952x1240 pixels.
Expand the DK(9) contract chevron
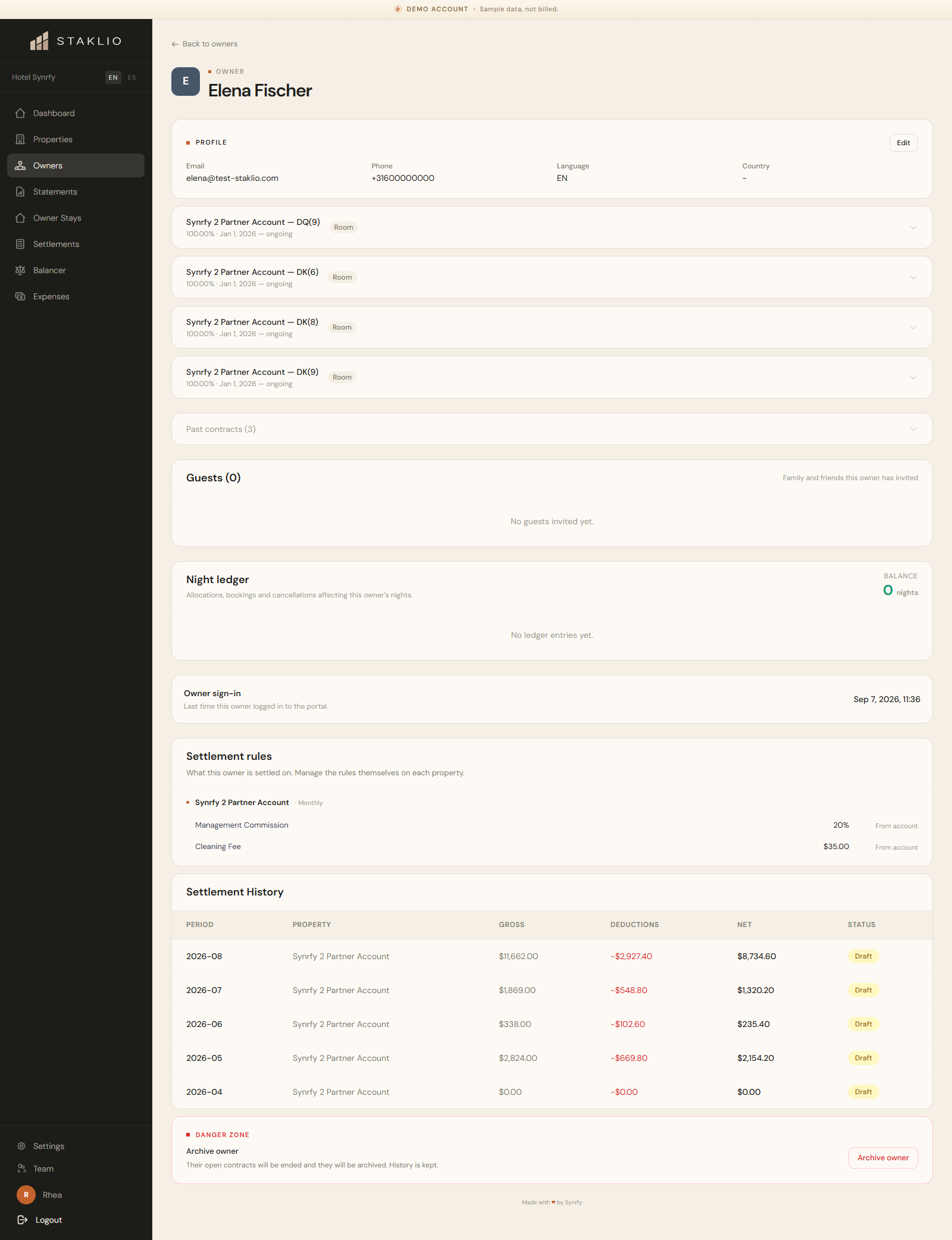(x=913, y=377)
